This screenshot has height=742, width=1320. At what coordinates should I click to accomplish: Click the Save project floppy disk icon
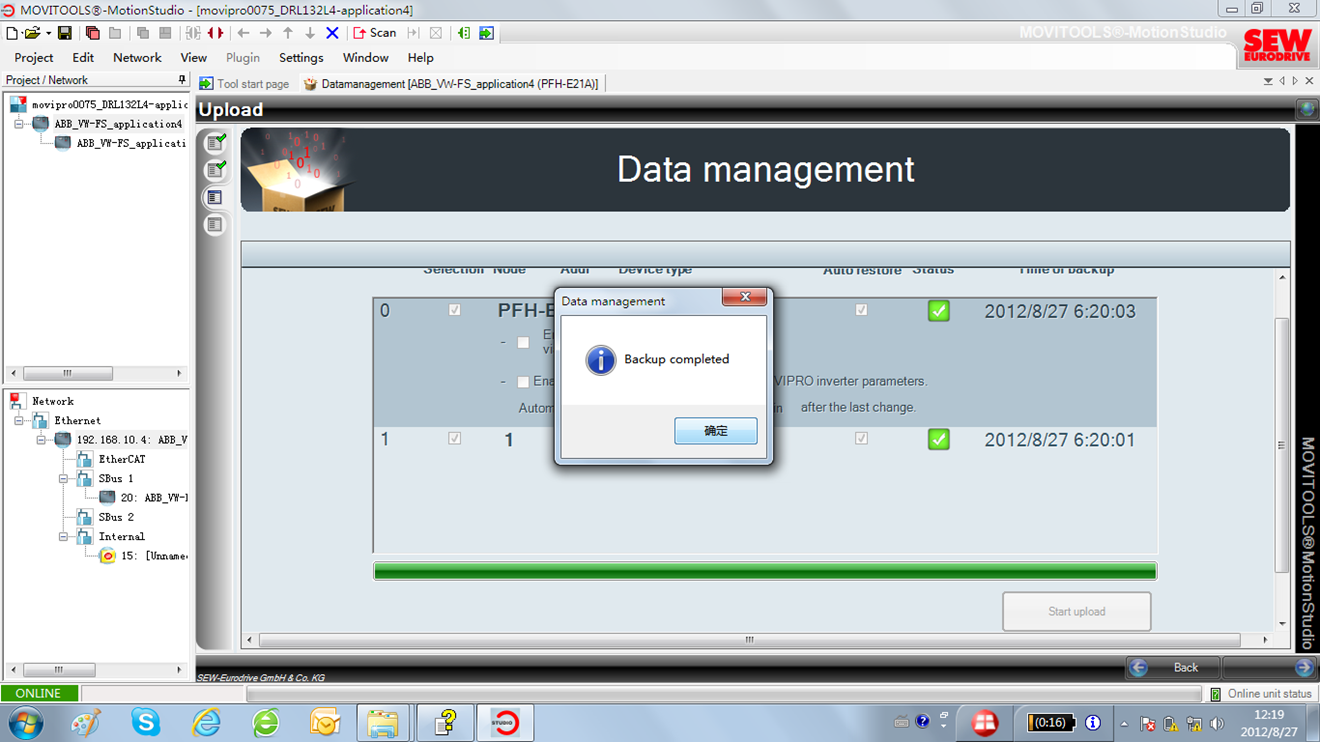click(x=65, y=33)
